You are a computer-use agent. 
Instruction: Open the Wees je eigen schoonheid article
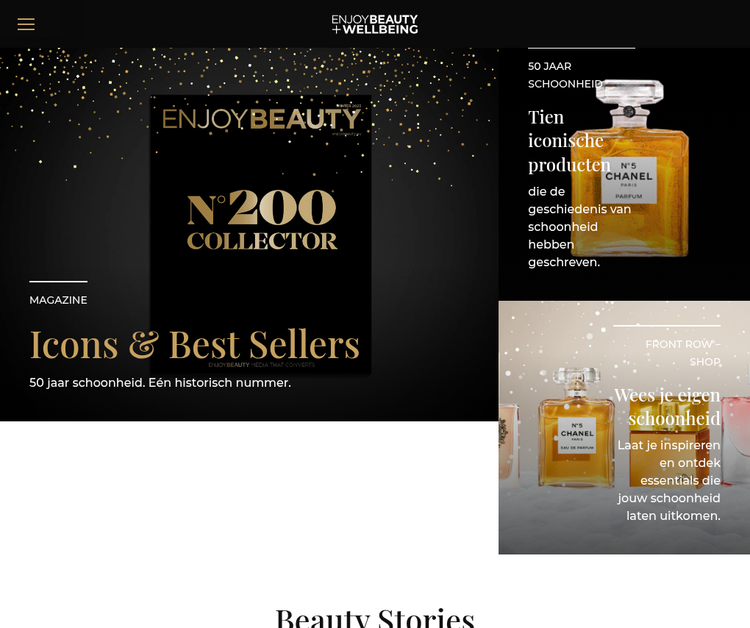click(667, 407)
